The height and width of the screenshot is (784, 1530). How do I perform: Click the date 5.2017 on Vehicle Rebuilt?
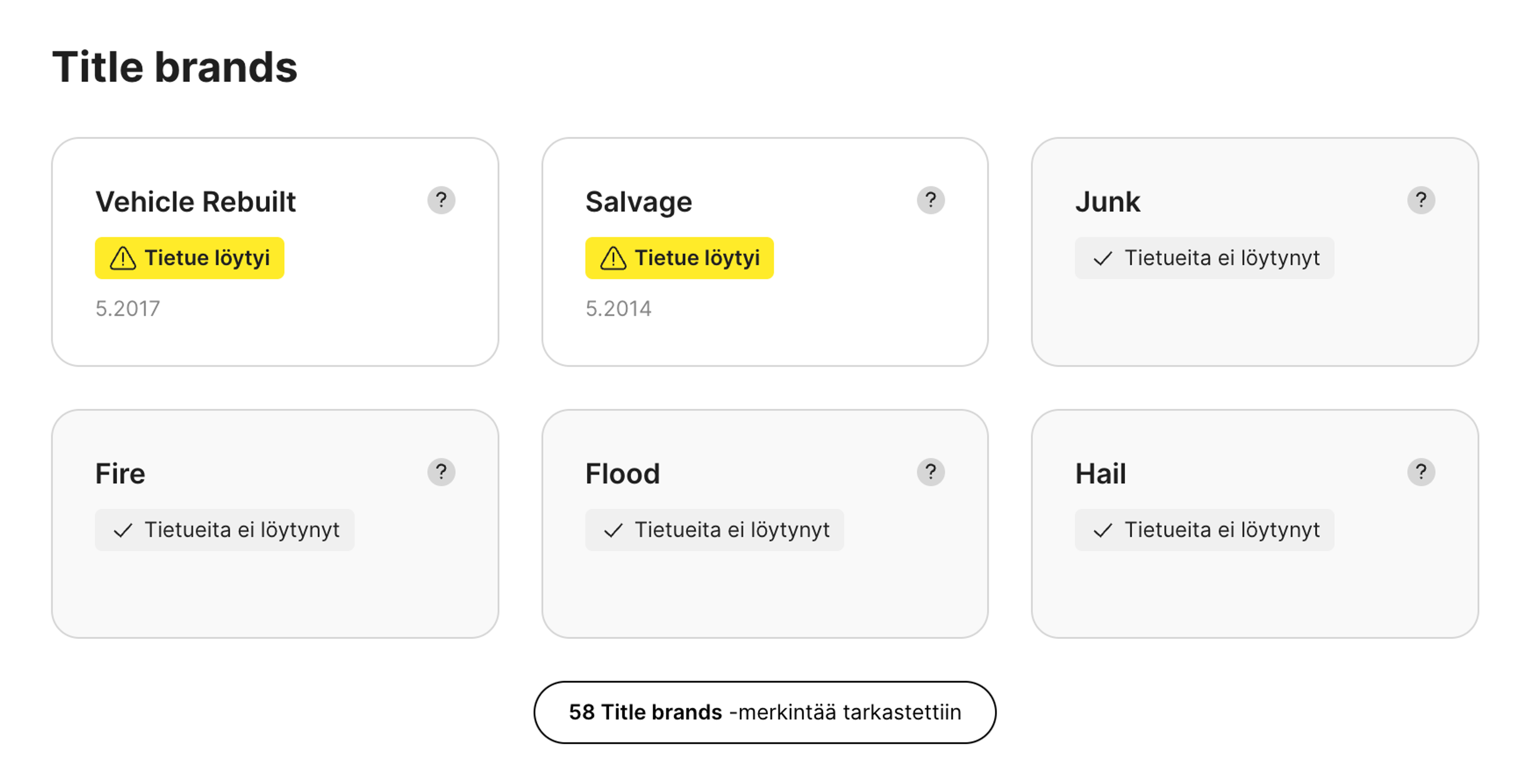coord(127,308)
